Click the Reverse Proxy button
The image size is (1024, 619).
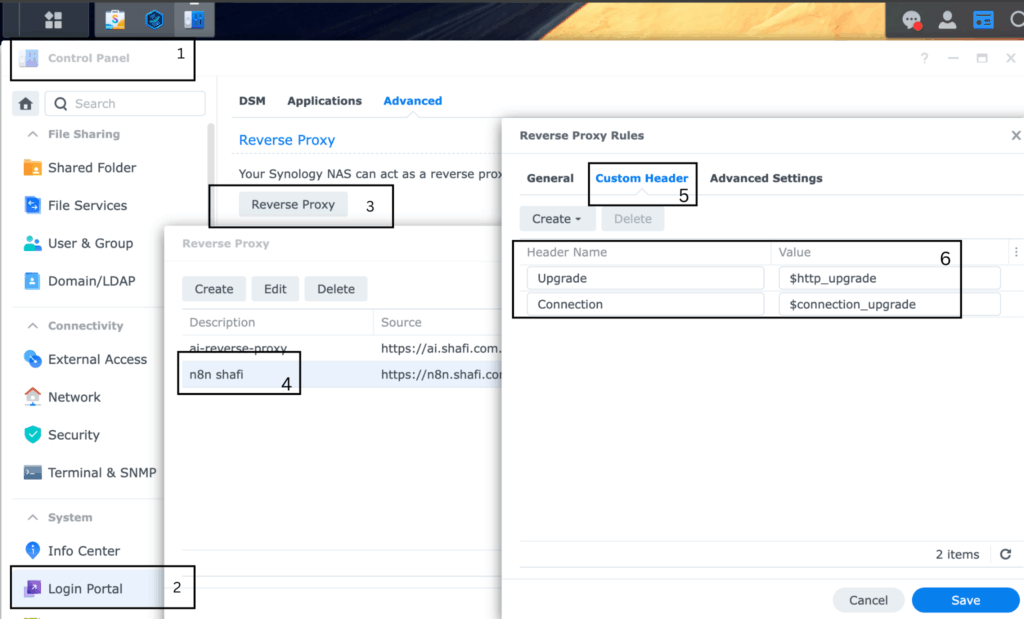pos(293,204)
